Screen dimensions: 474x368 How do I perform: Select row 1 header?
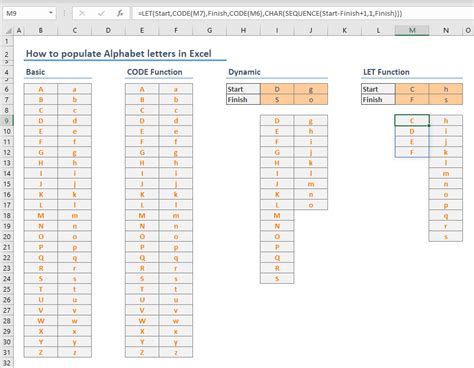coord(7,42)
